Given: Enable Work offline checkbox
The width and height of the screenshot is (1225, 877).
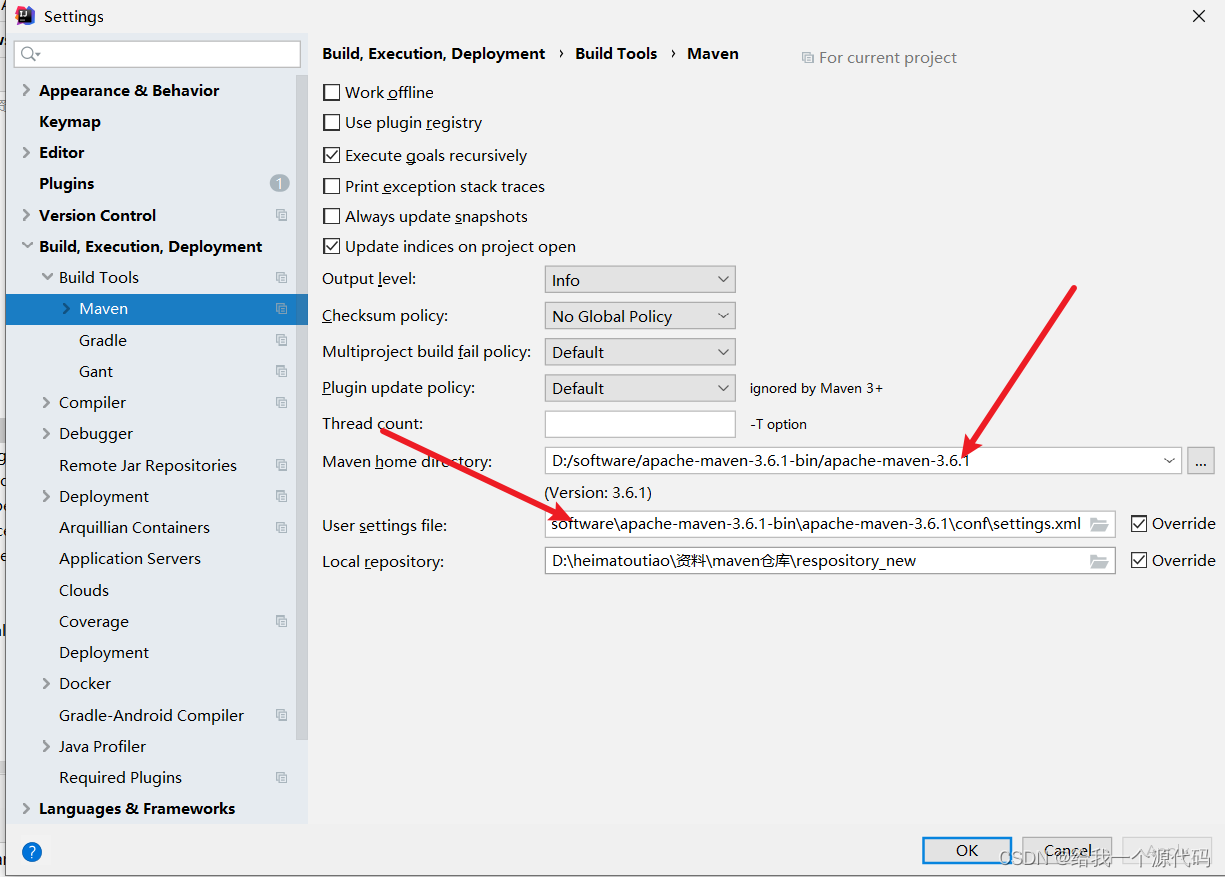Looking at the screenshot, I should pyautogui.click(x=332, y=92).
